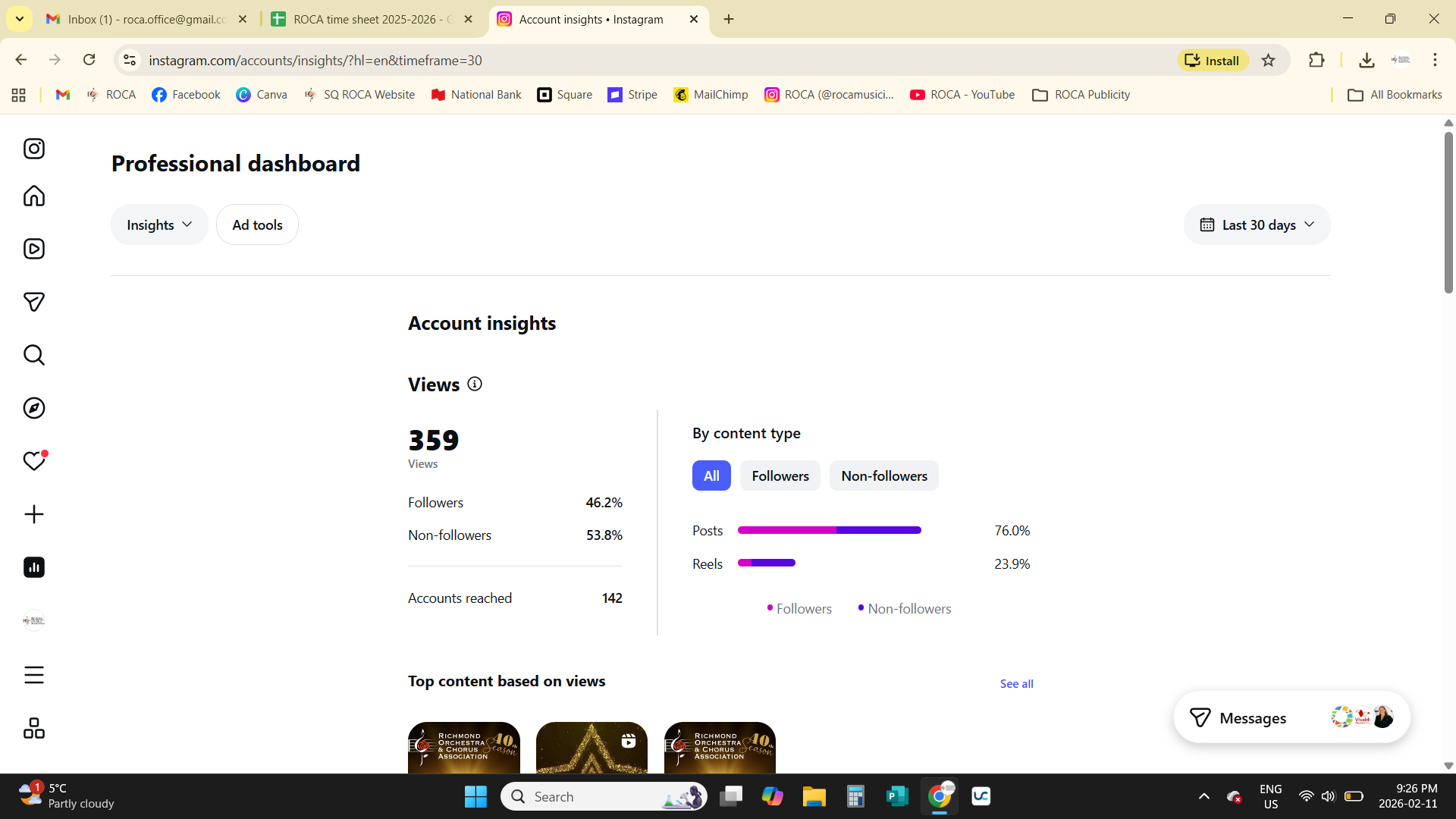The width and height of the screenshot is (1456, 819).
Task: Open Instagram Reels from sidebar
Action: tap(34, 249)
